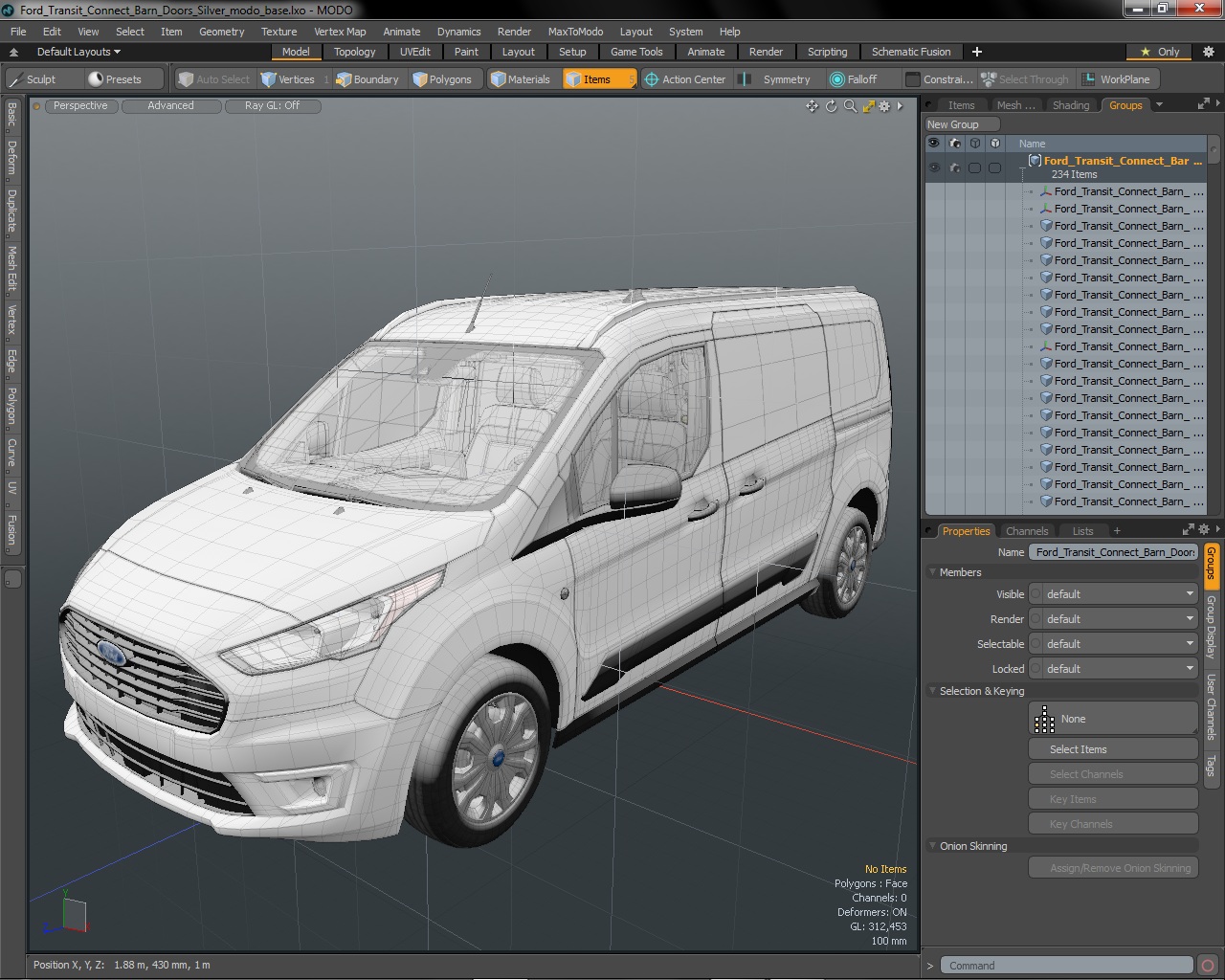Toggle selectable box of Ford_Transit_Connect group

click(974, 167)
